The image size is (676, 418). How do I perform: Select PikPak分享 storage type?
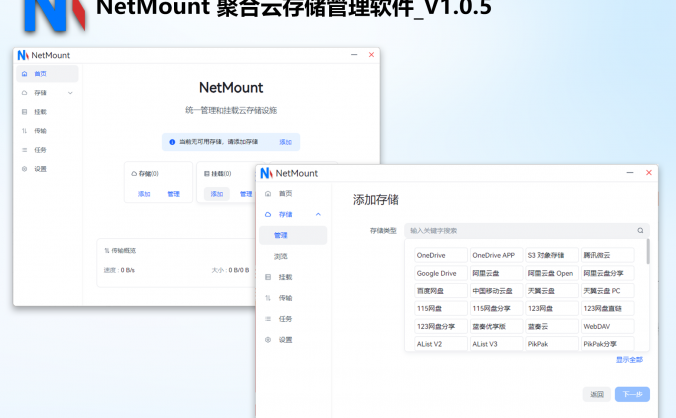(607, 344)
